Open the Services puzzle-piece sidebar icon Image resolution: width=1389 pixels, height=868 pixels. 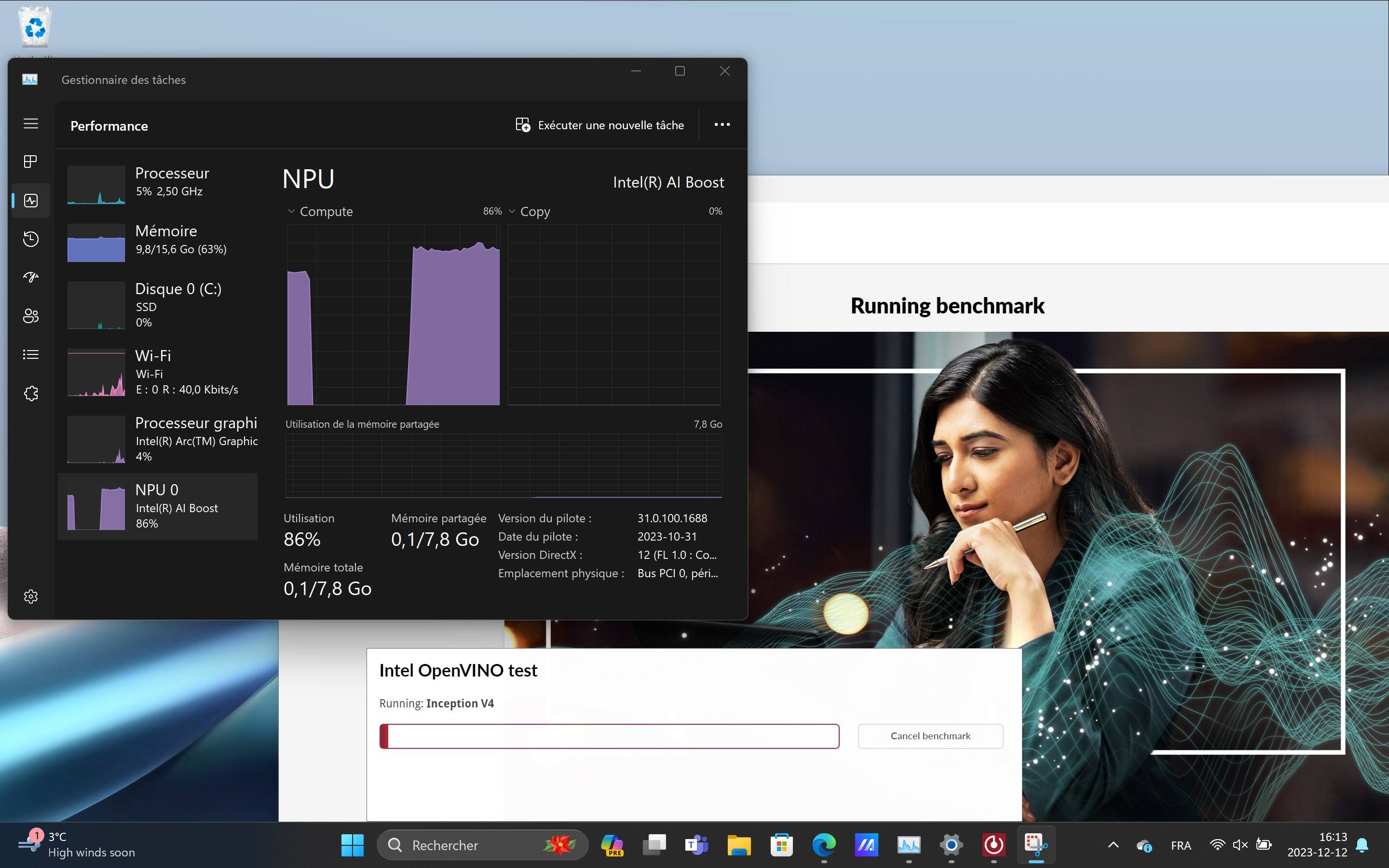coord(30,393)
